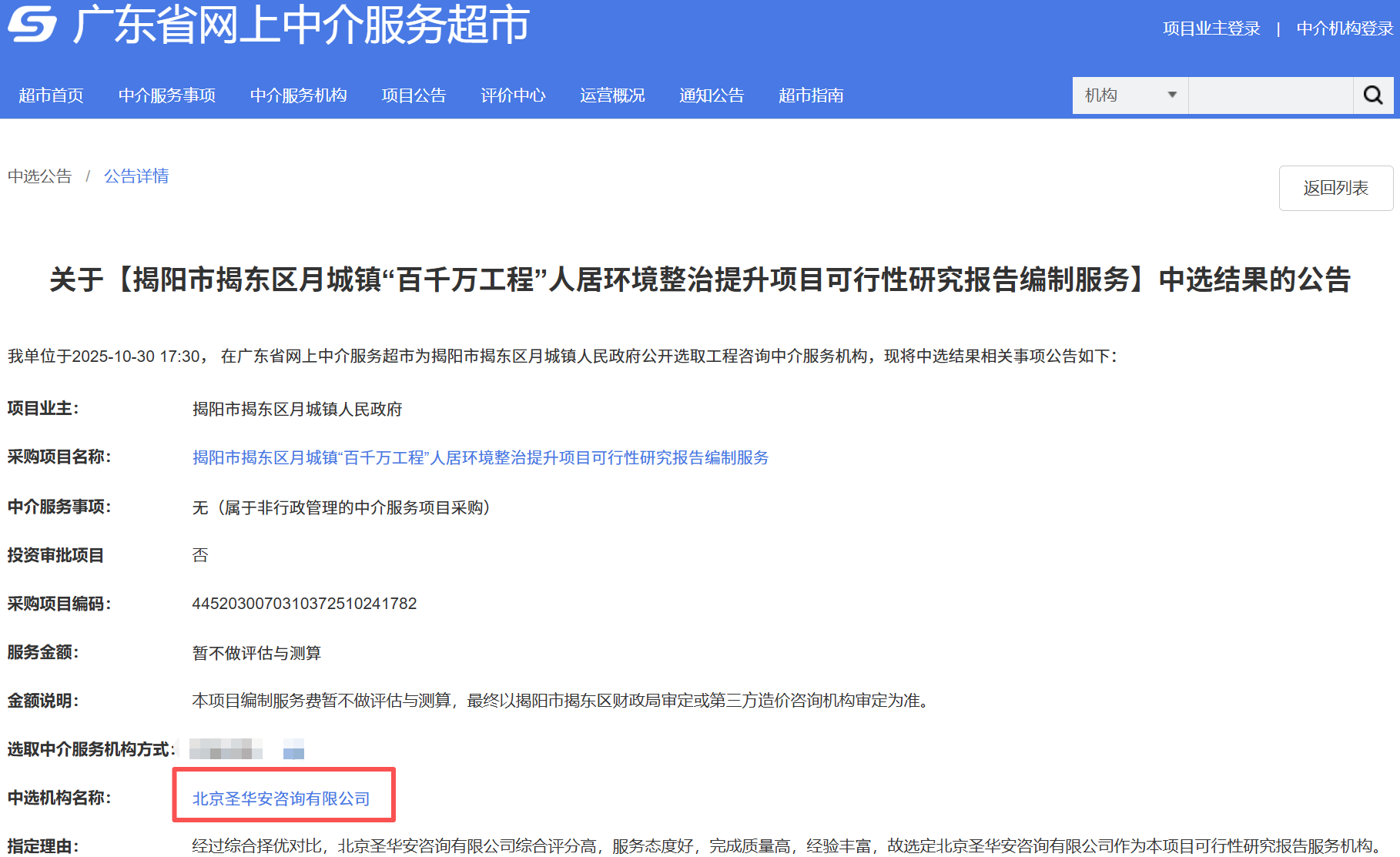Click inside the search input field

(x=1271, y=95)
